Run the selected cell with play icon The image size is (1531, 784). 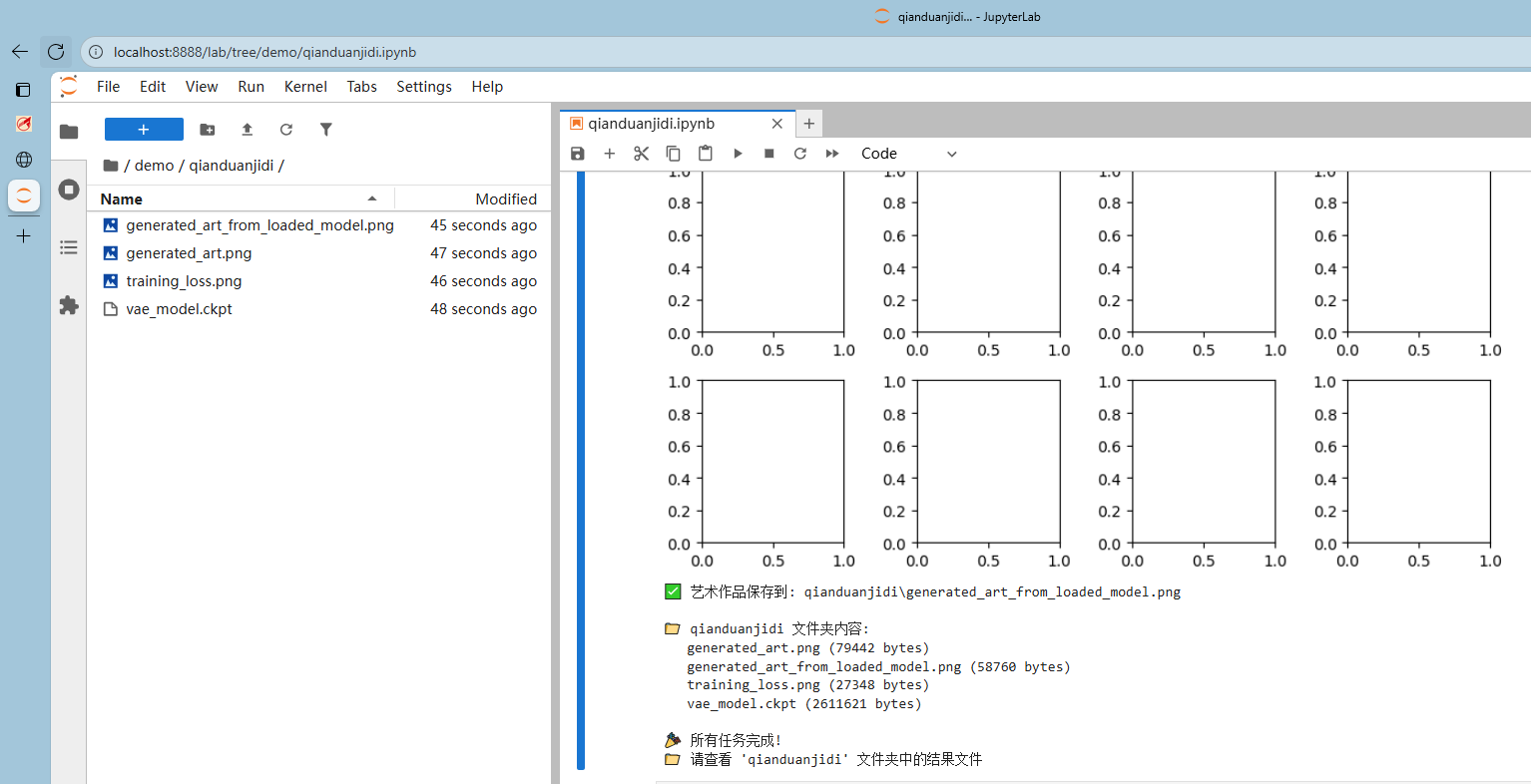738,154
